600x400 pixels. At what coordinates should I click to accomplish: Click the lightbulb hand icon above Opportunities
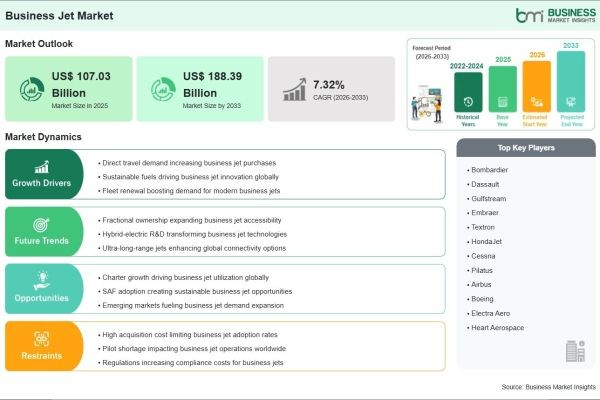[41, 281]
